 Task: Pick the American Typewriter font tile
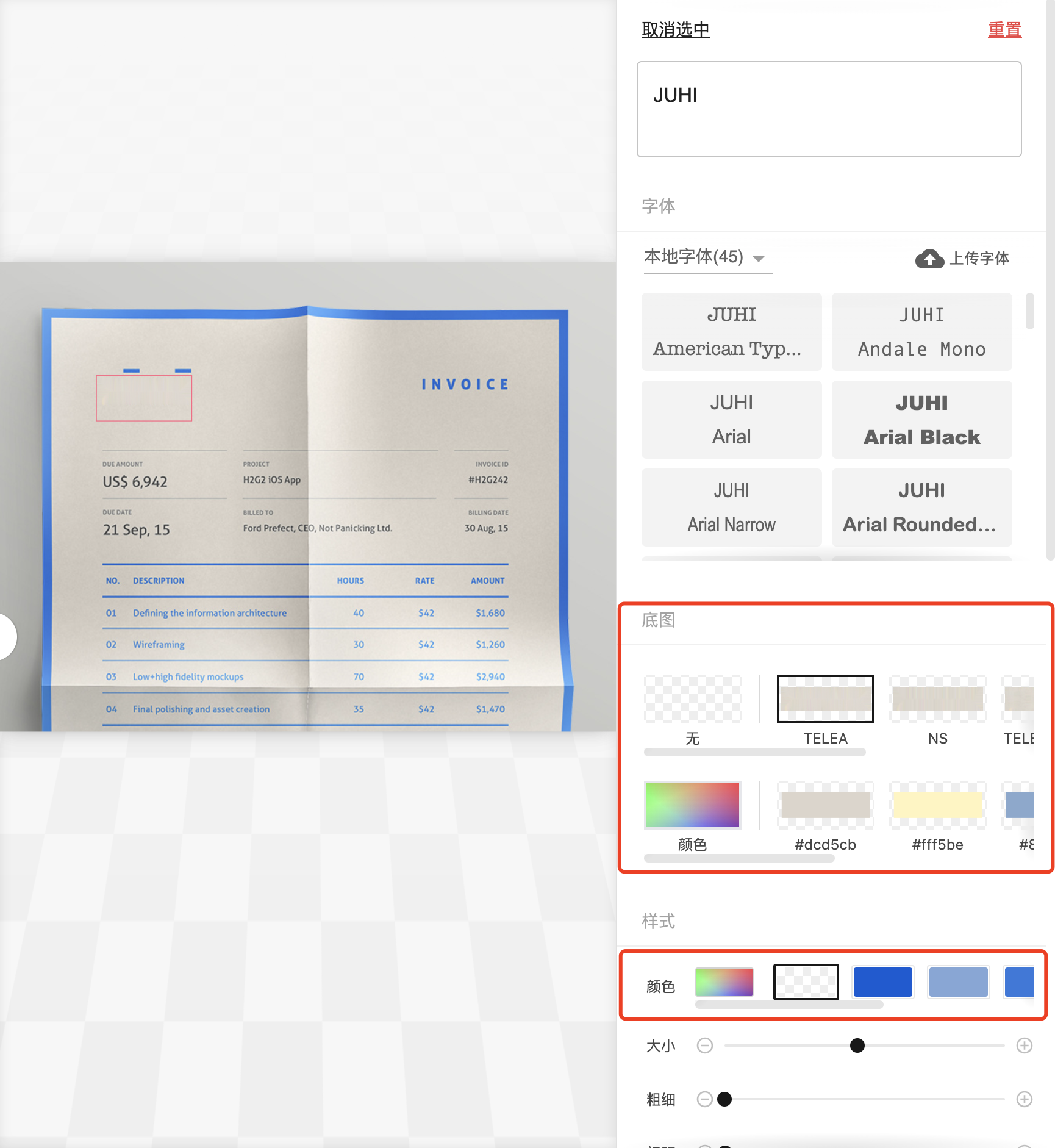click(731, 332)
